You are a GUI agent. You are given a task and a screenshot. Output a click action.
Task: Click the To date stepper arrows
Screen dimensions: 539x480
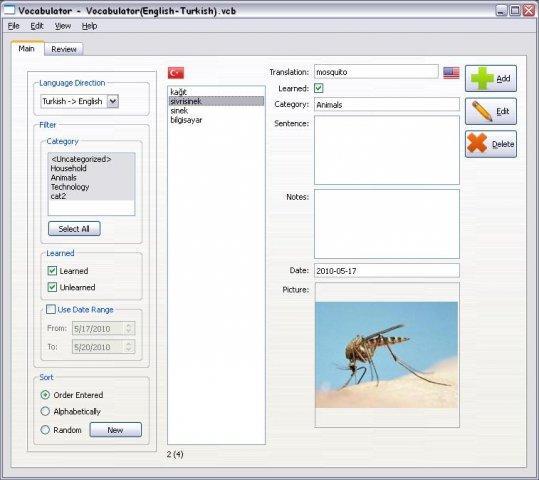click(129, 347)
